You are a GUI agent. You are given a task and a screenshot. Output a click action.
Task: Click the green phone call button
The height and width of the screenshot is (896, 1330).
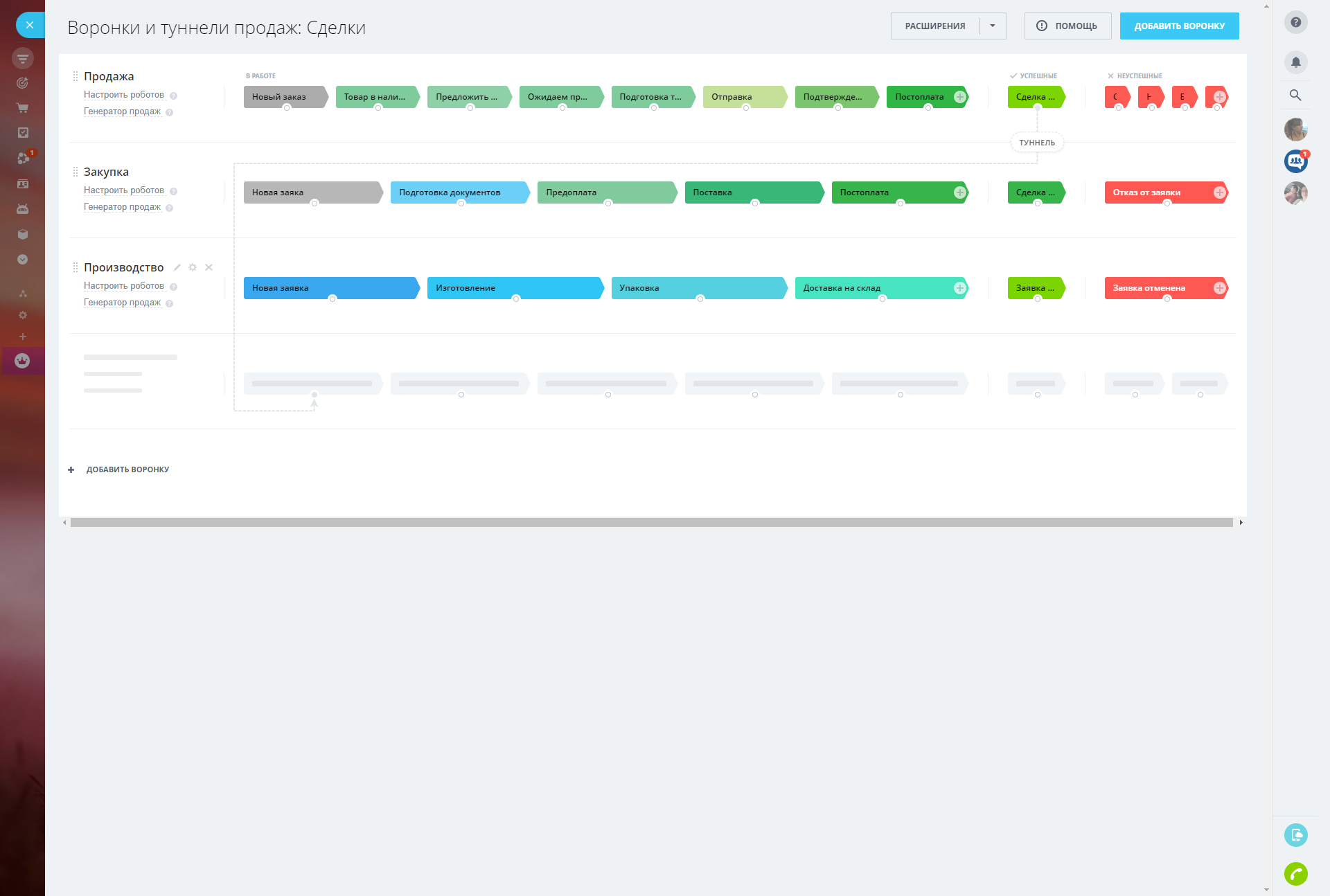coord(1295,873)
